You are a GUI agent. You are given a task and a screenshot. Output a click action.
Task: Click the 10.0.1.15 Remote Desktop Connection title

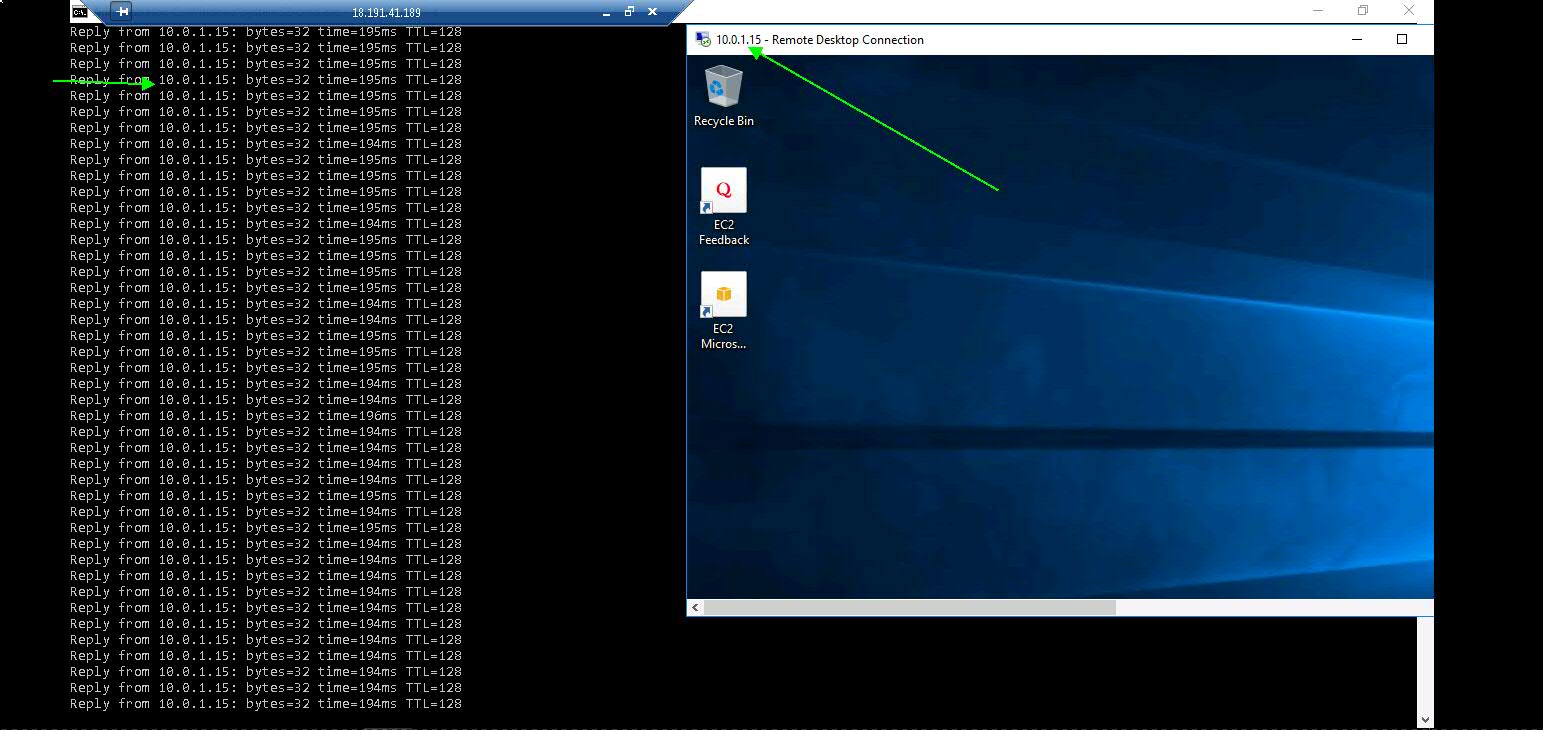[820, 40]
